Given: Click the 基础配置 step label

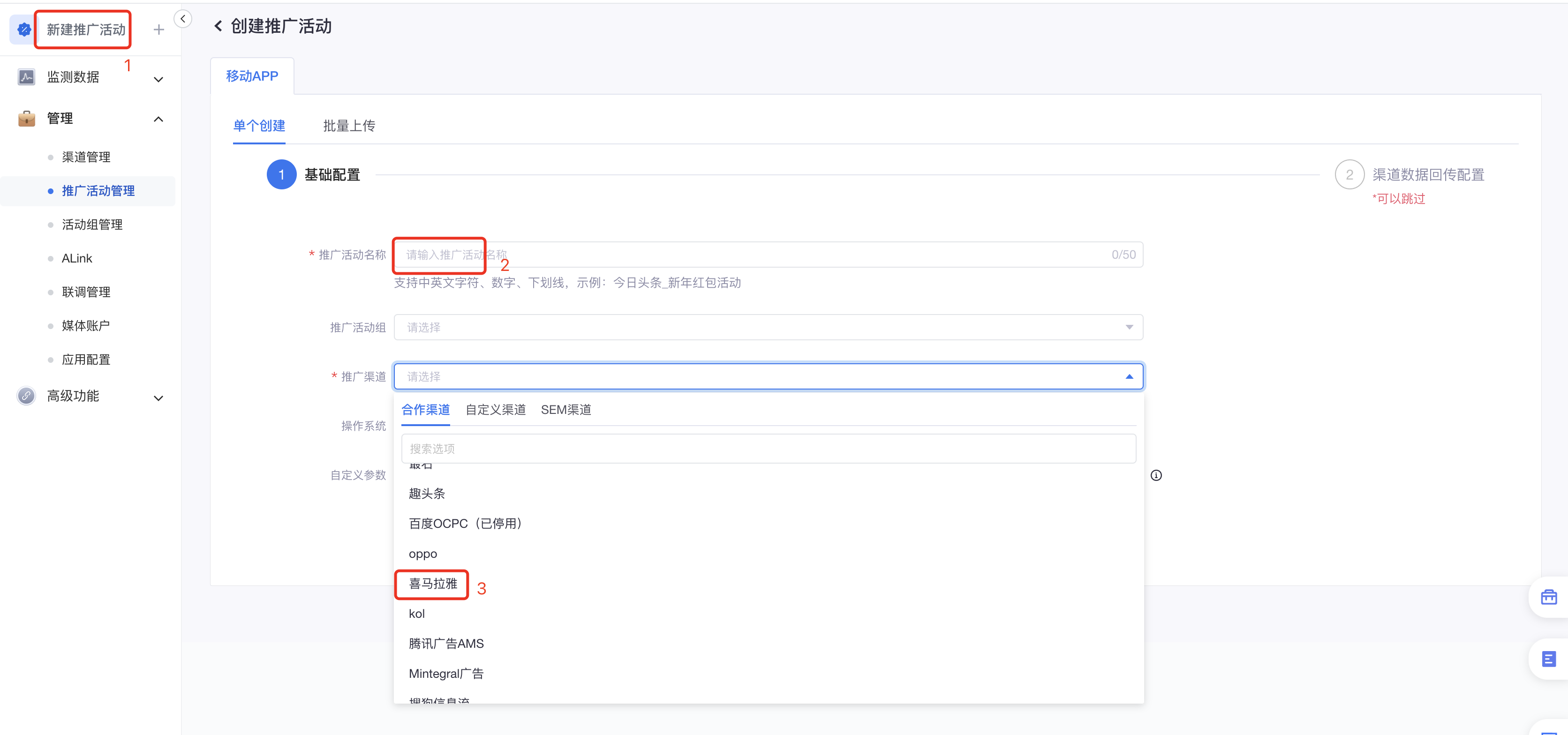Looking at the screenshot, I should [332, 175].
